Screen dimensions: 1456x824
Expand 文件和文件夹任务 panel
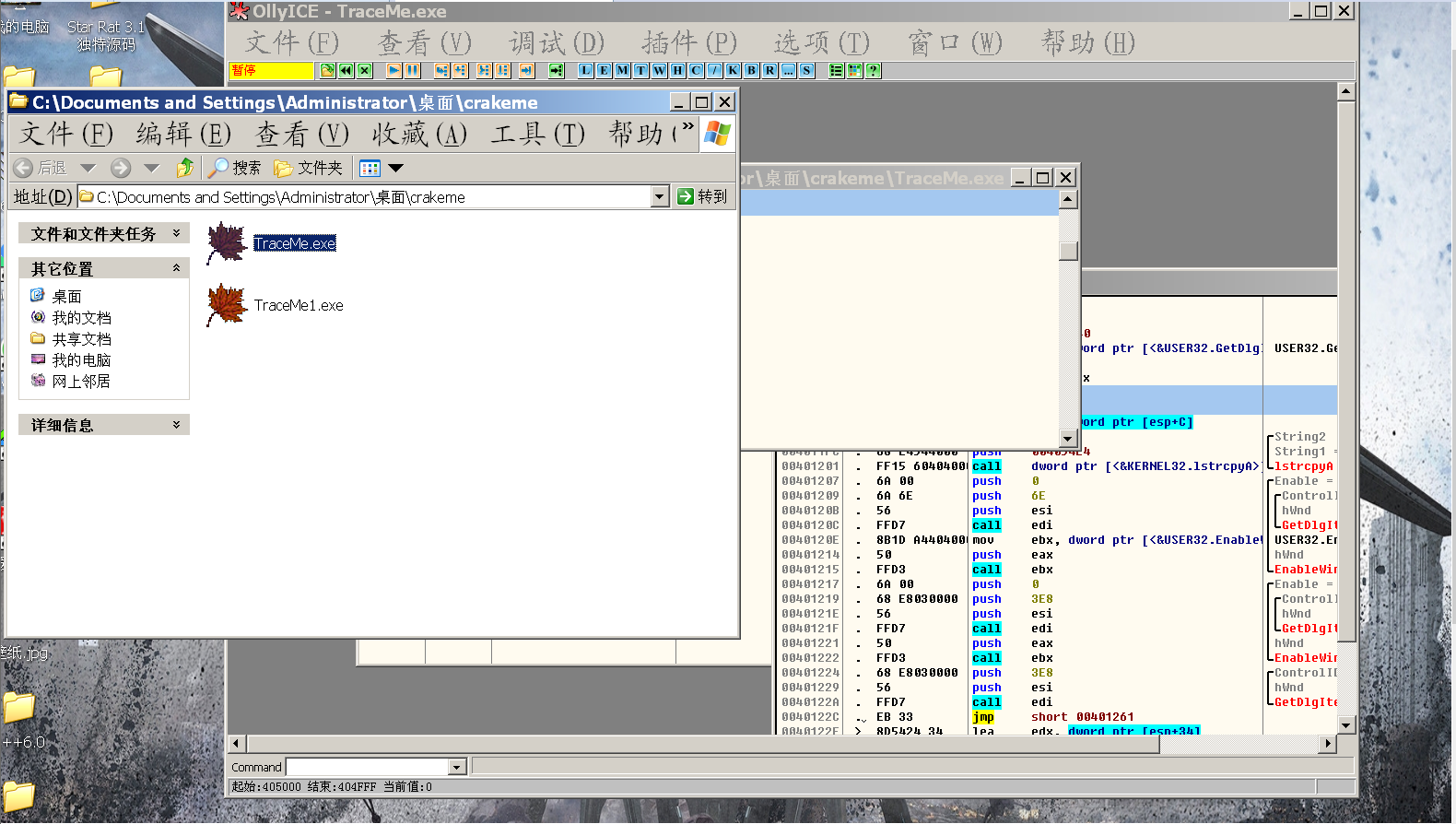point(176,234)
